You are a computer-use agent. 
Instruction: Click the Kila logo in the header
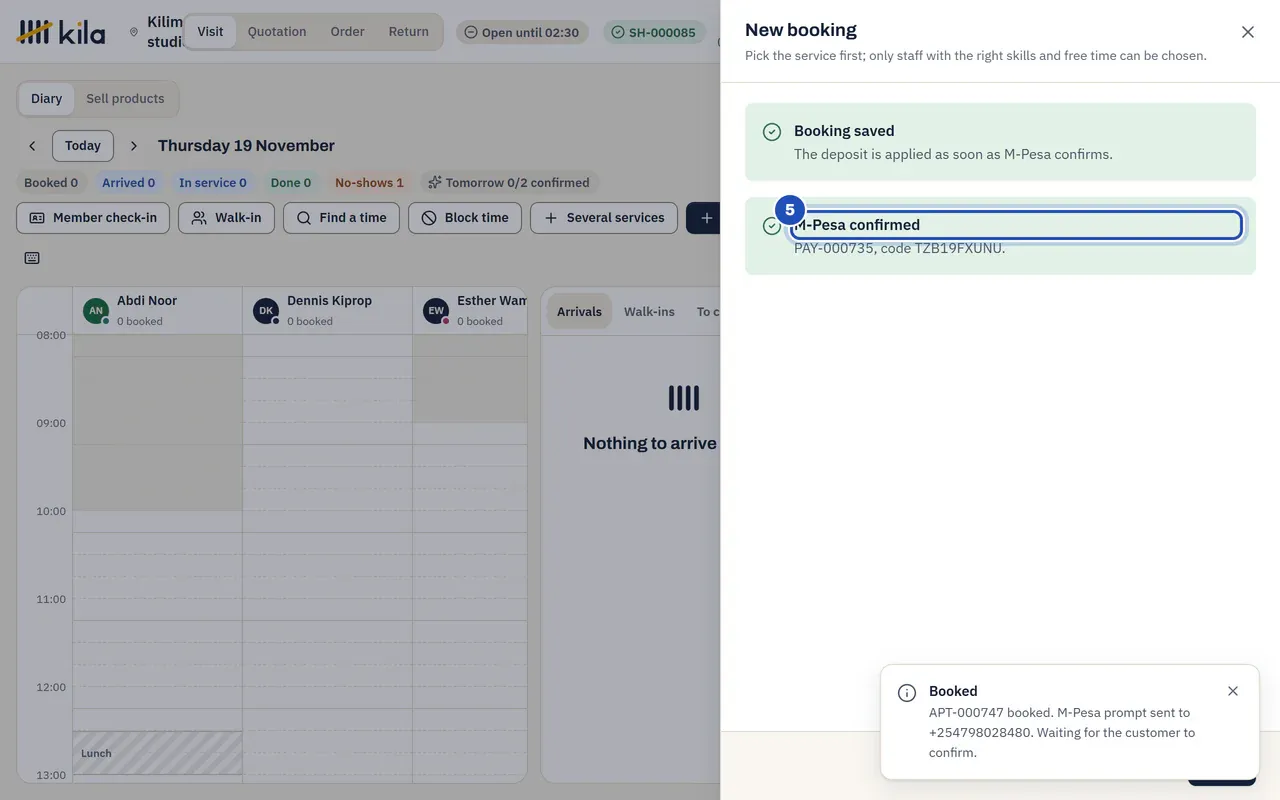click(61, 32)
